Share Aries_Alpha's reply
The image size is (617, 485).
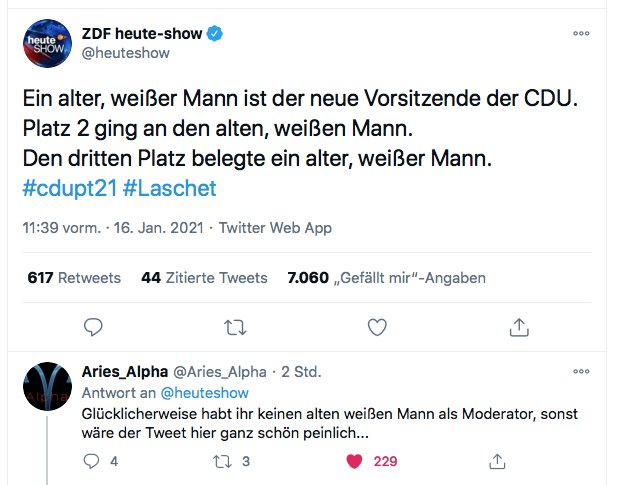497,461
